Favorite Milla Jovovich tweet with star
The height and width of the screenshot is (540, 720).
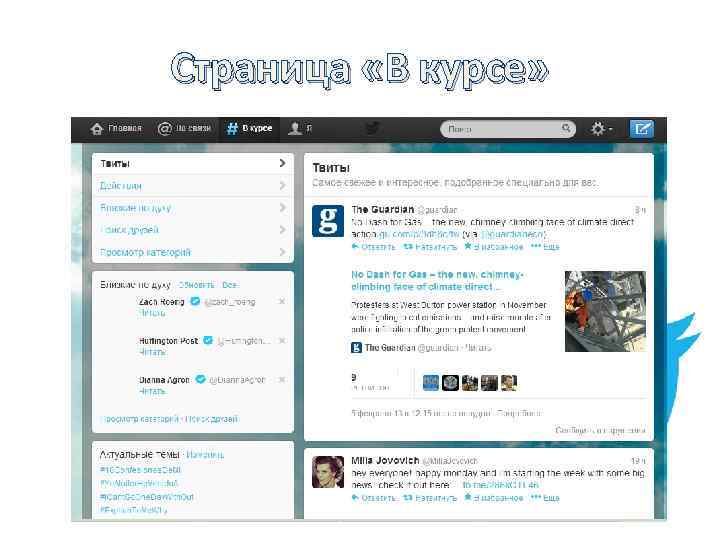tap(494, 498)
